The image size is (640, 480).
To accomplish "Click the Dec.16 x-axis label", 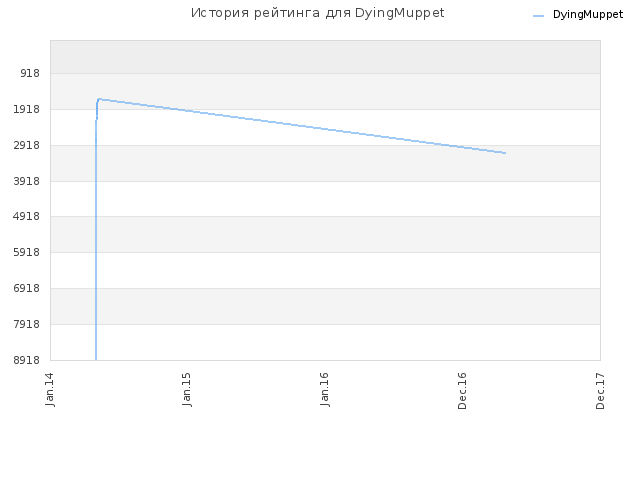I will click(462, 391).
